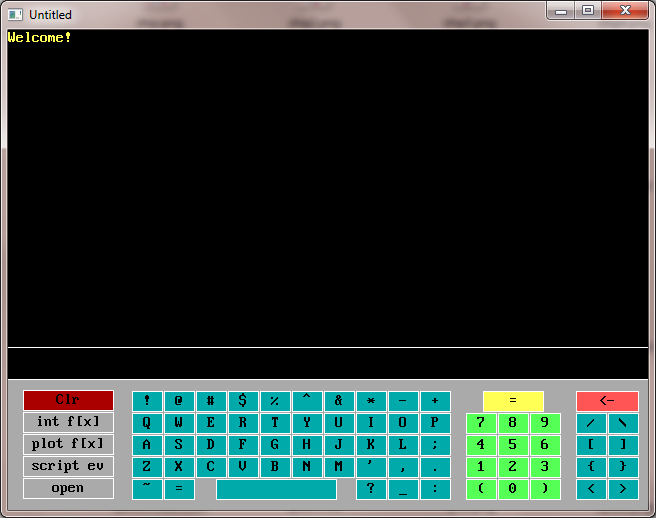The width and height of the screenshot is (656, 518).
Task: Tap the forward slash key
Action: 591,423
